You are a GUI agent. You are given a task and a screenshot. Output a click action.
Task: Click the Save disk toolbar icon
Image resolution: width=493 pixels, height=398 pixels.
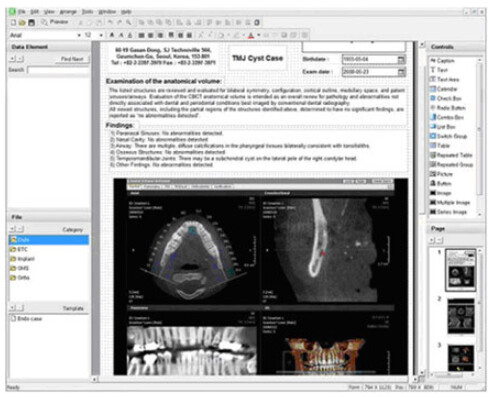[31, 23]
